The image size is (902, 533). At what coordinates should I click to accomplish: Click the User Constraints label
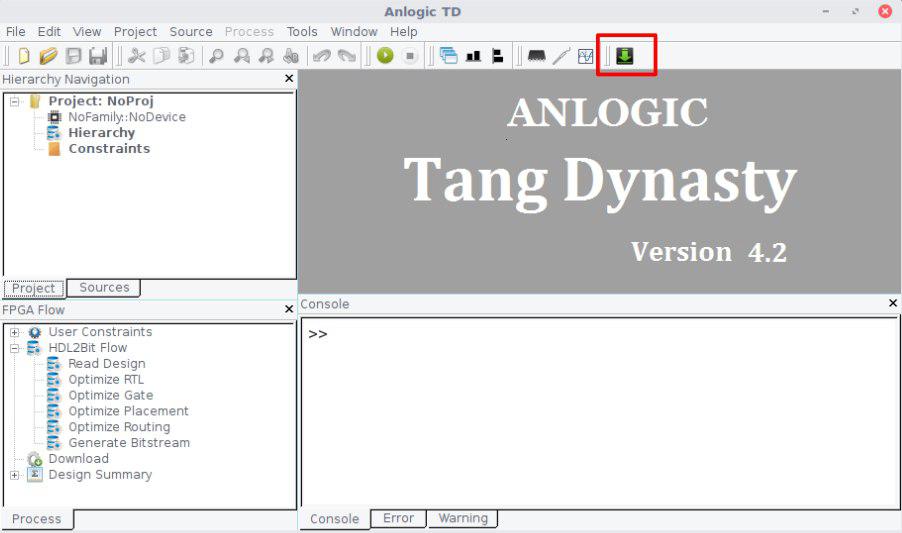click(x=100, y=332)
